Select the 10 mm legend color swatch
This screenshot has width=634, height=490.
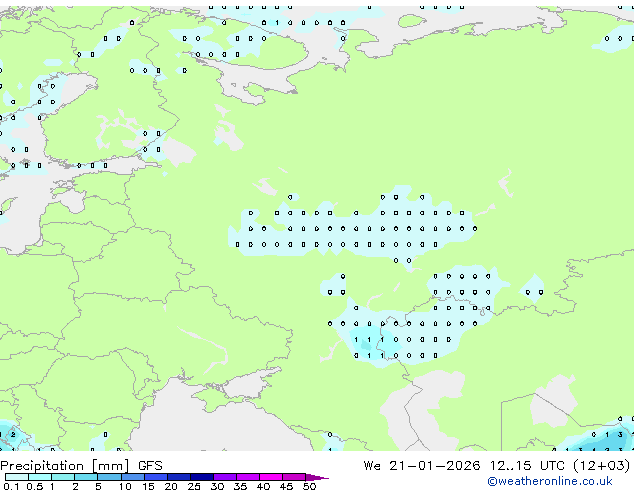(x=132, y=477)
